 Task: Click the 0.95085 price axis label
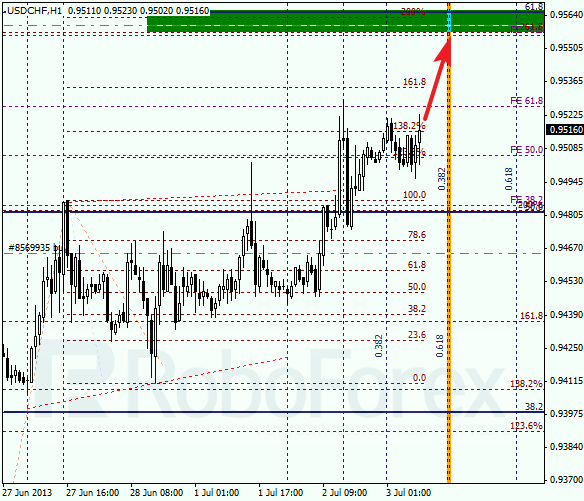point(565,148)
